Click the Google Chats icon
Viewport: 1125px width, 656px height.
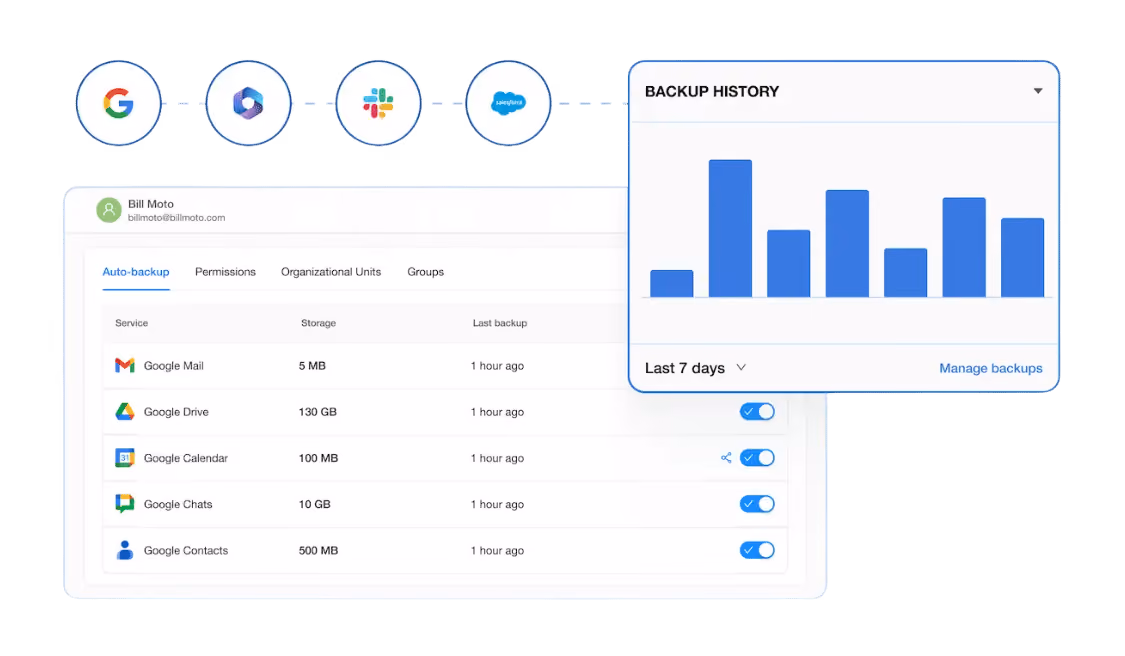[125, 504]
